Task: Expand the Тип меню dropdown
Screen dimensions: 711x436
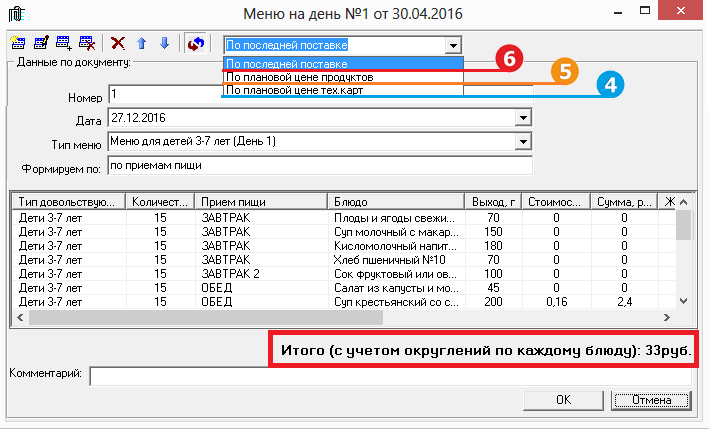Action: click(x=522, y=141)
